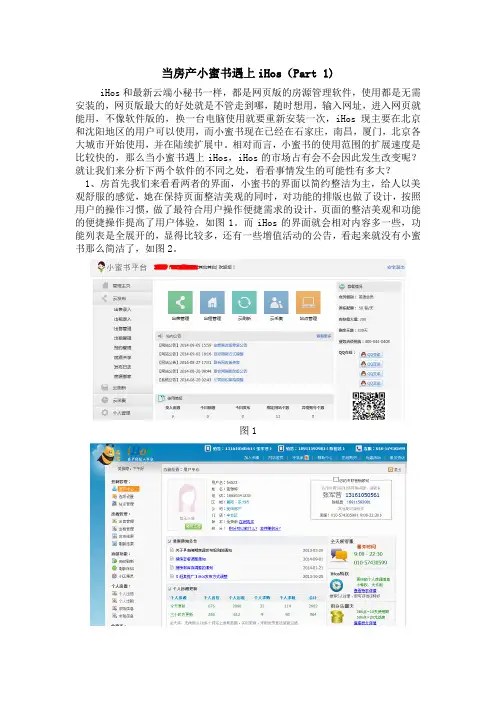Click the gear icon at bottom of 小蜜书 sidebar
This screenshot has height=702, width=496.
click(x=105, y=412)
